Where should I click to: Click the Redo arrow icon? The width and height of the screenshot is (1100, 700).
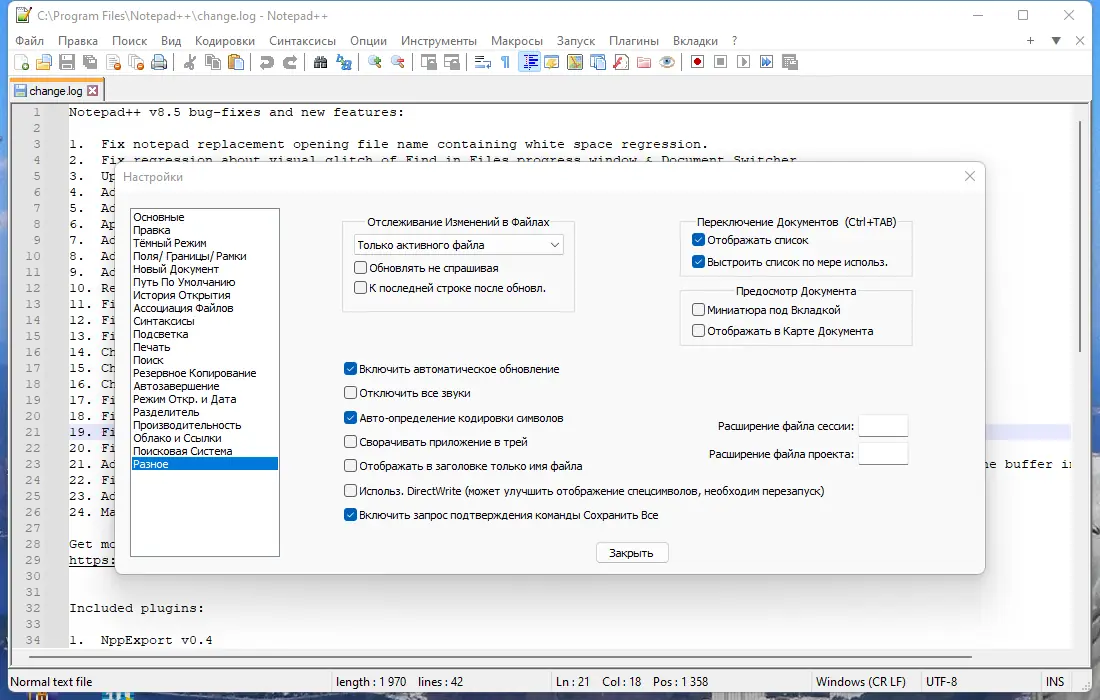290,62
